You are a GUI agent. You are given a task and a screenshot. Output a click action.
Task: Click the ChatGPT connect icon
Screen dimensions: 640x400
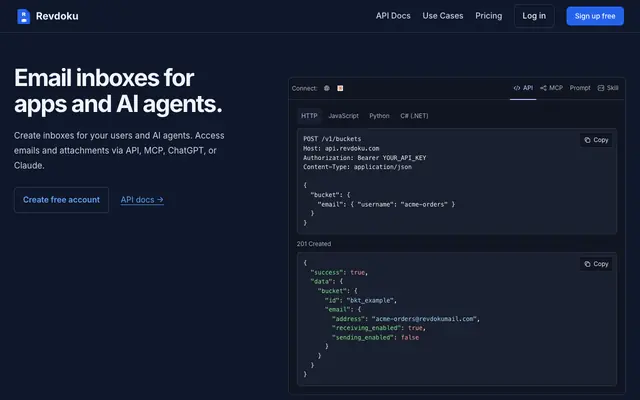click(327, 88)
